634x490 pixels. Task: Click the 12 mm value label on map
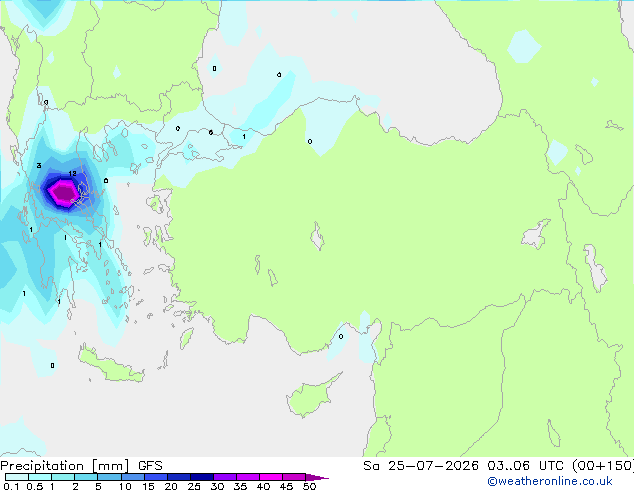point(72,173)
